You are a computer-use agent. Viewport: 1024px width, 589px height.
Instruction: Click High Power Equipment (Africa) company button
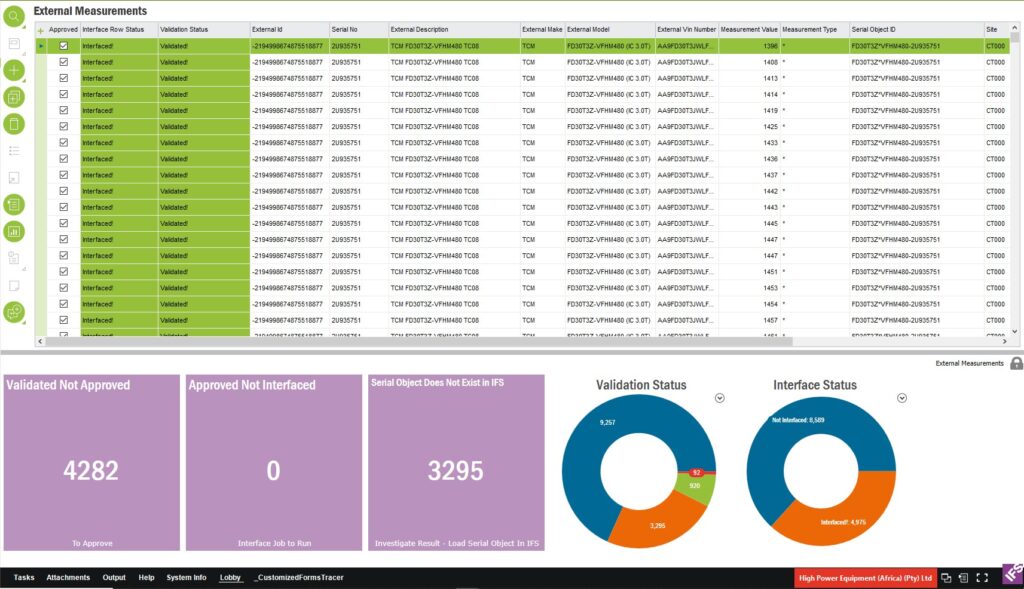pyautogui.click(x=865, y=578)
